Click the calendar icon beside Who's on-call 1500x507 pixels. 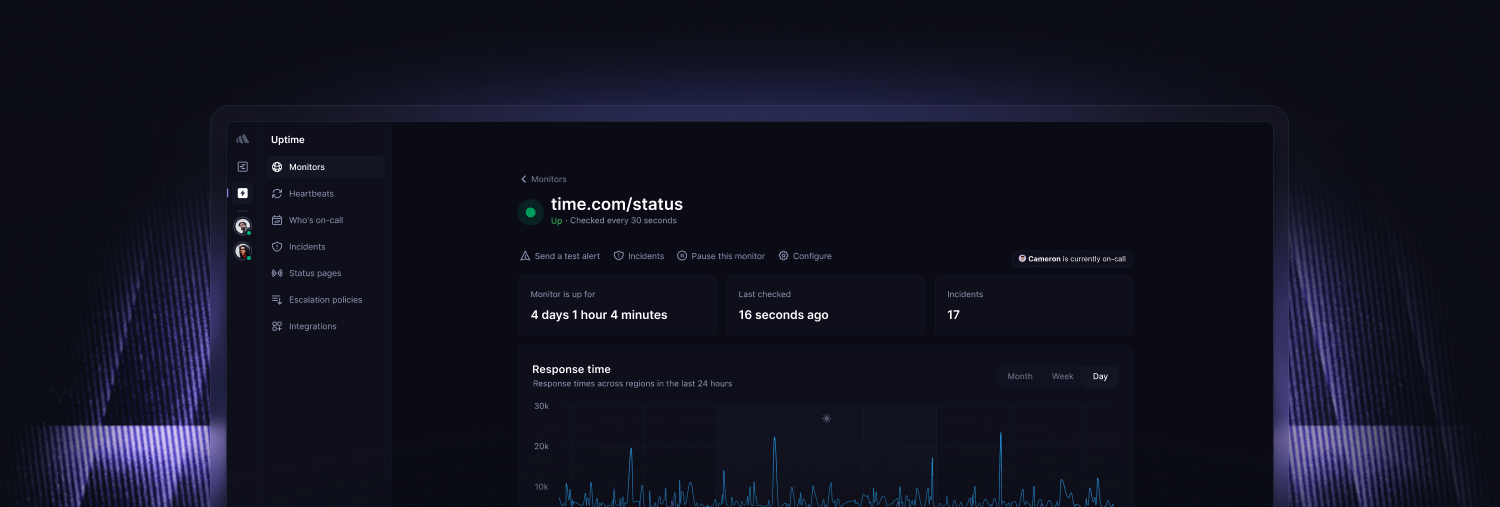click(277, 220)
